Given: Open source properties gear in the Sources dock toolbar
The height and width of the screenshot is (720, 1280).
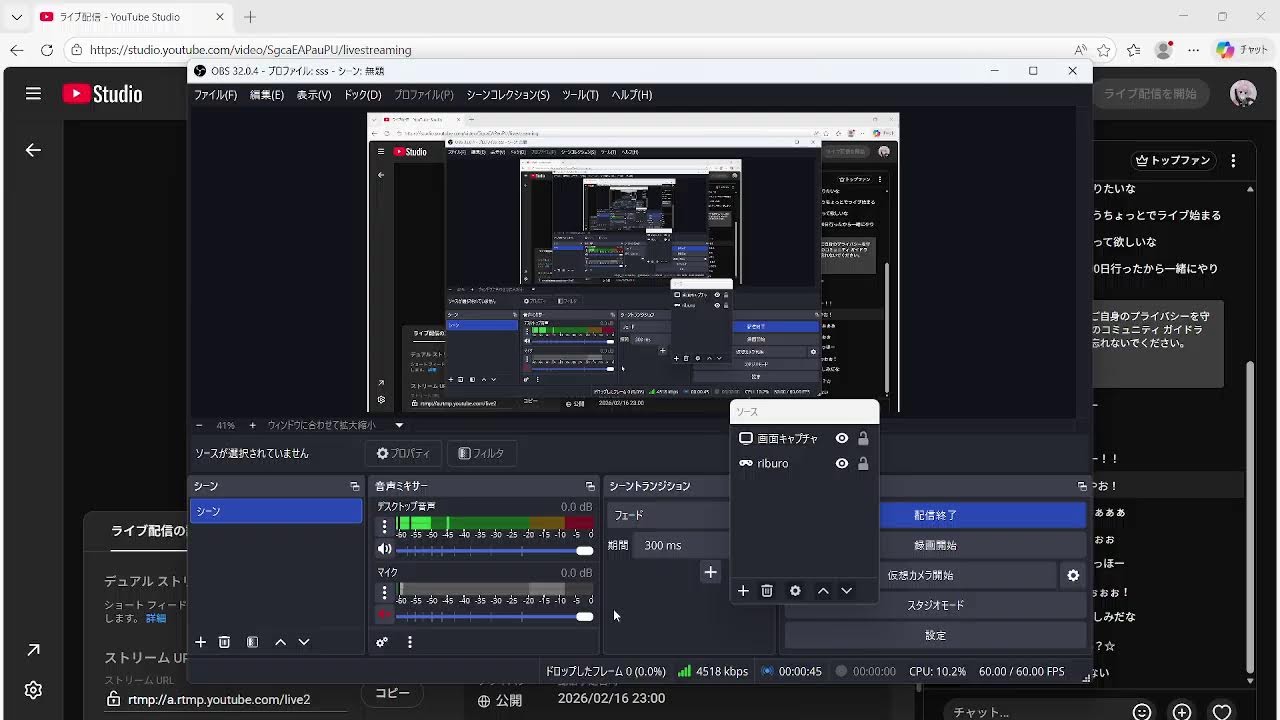Looking at the screenshot, I should [x=795, y=591].
